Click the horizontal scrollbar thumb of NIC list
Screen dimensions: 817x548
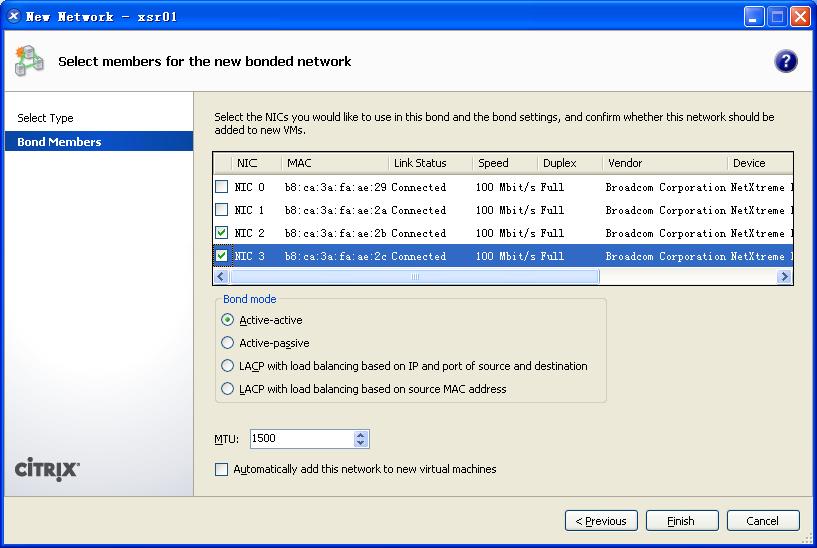(415, 277)
